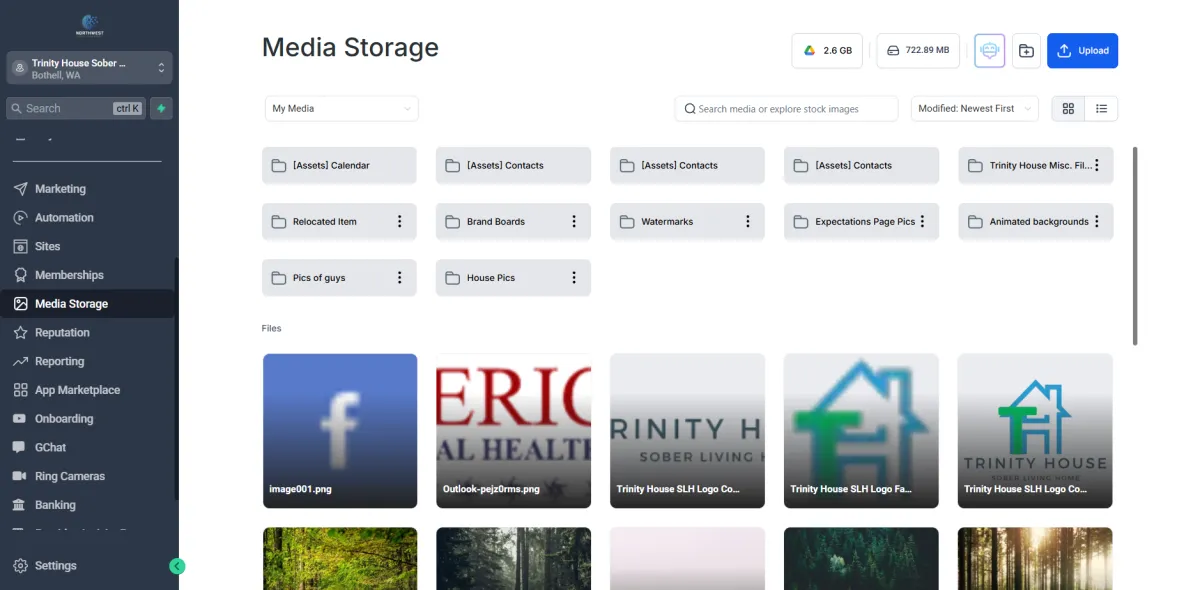The height and width of the screenshot is (590, 1200).
Task: Open three-dot menu for Watermarks folder
Action: click(x=748, y=222)
